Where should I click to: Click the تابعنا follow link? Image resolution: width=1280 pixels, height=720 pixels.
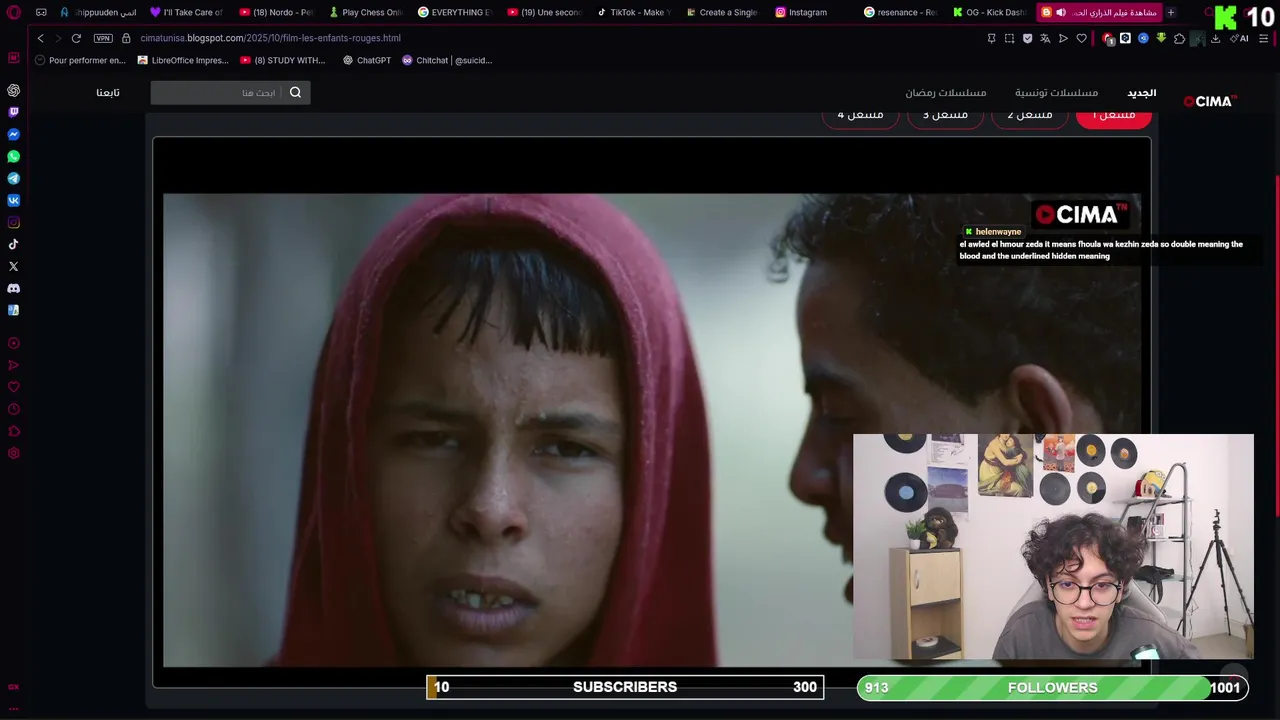[x=108, y=93]
